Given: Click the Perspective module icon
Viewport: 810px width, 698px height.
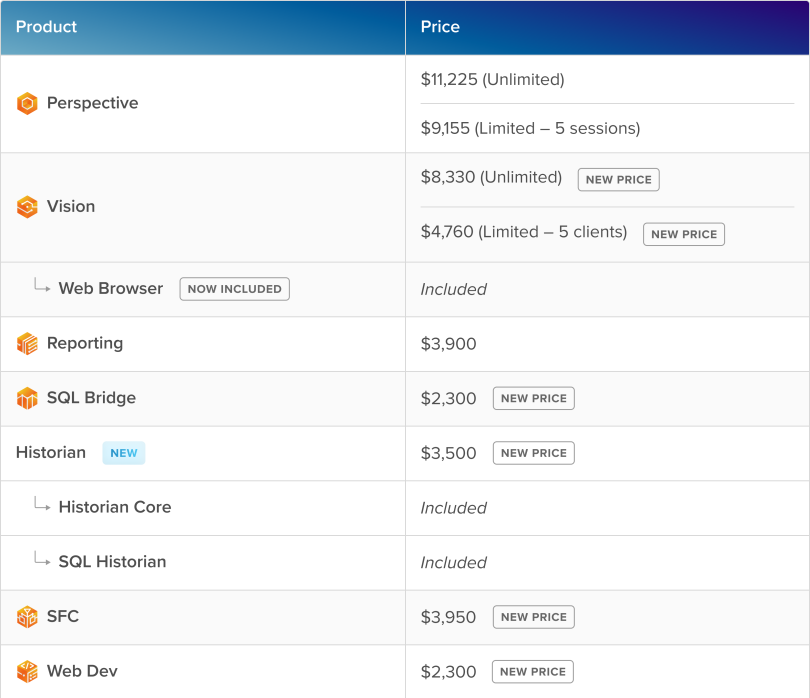Looking at the screenshot, I should 27,103.
